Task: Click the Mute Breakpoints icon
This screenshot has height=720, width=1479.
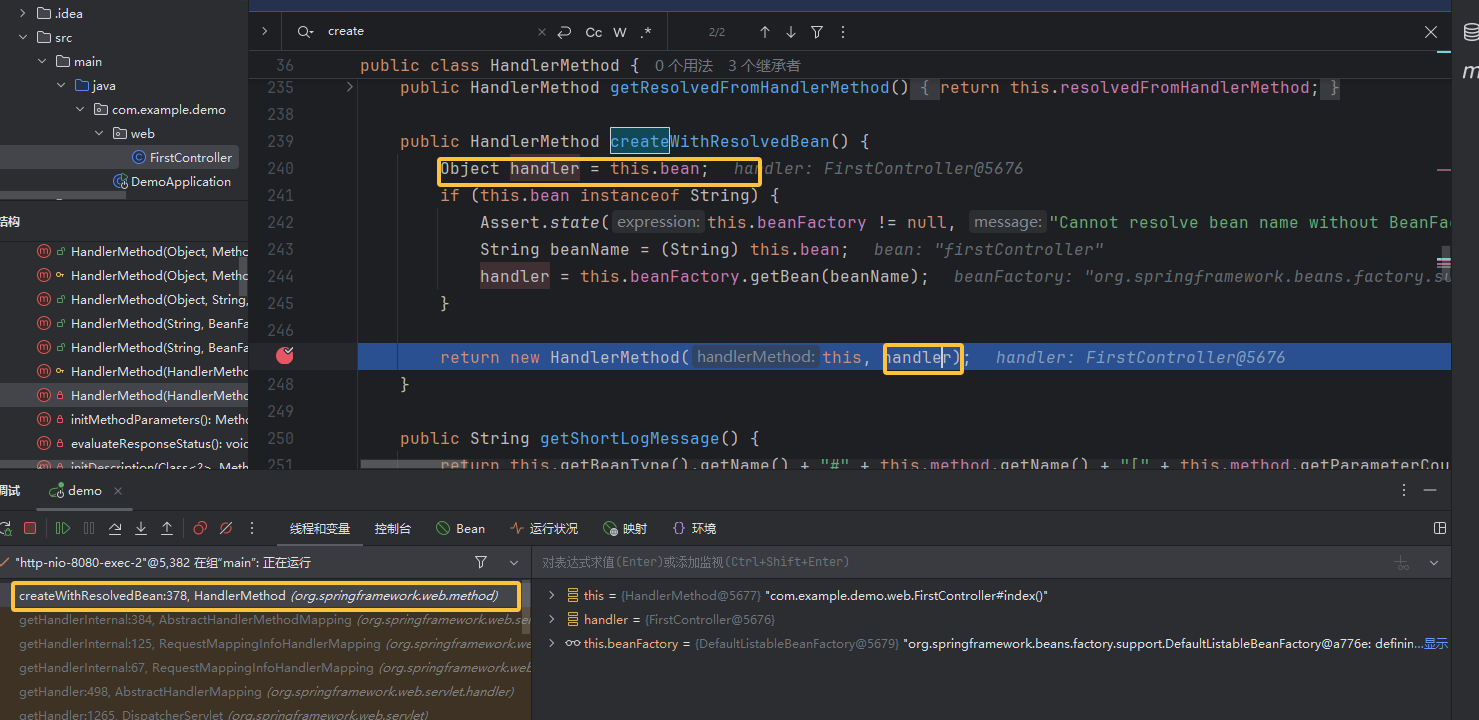Action: [x=226, y=528]
